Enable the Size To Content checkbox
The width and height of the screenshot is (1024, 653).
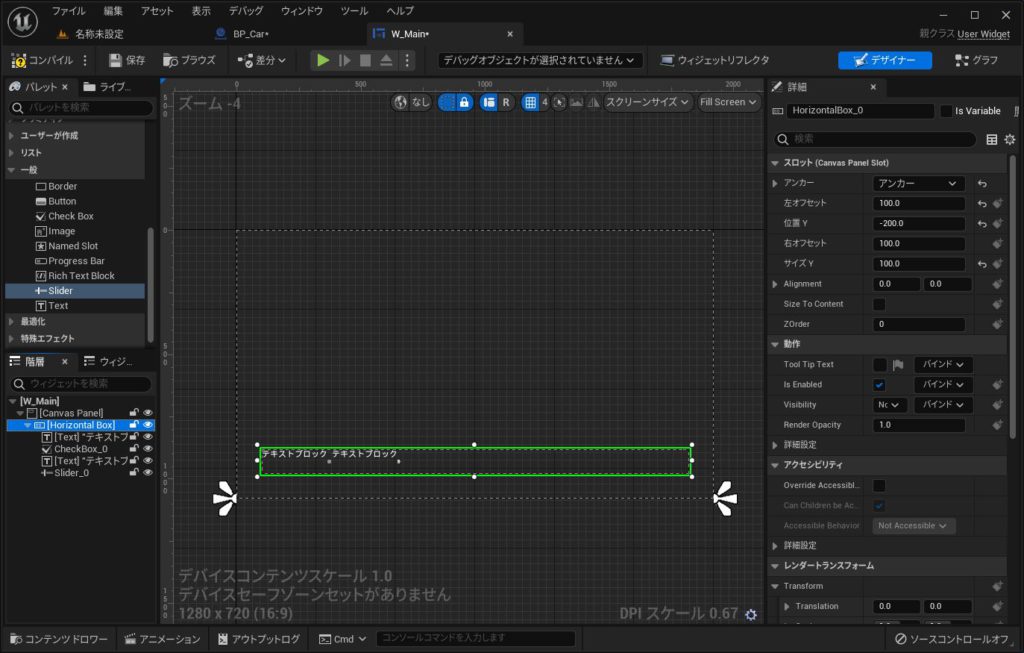(879, 304)
